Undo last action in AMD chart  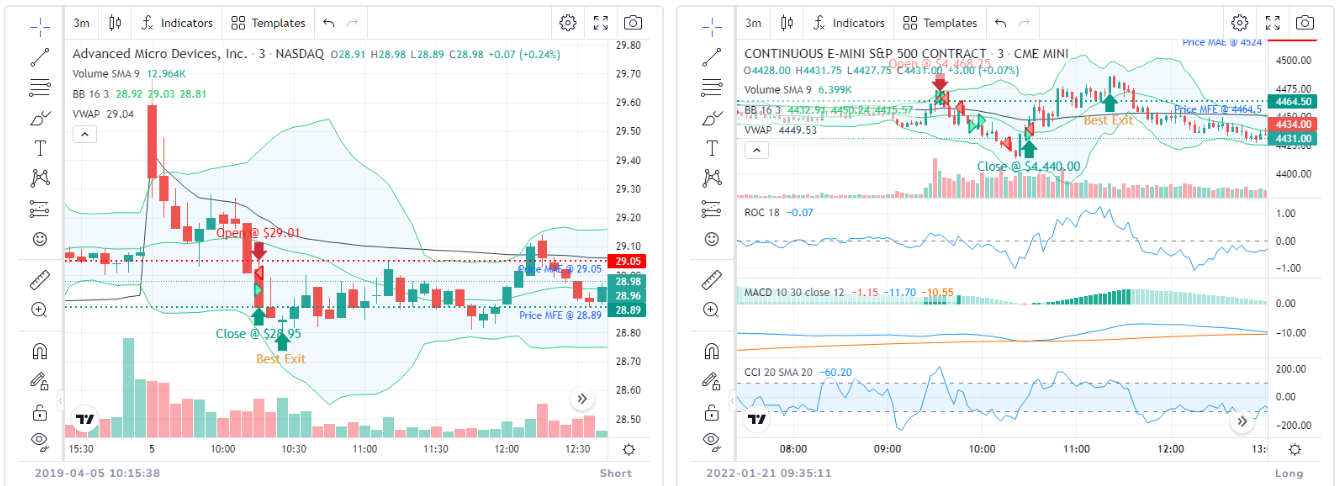(329, 23)
